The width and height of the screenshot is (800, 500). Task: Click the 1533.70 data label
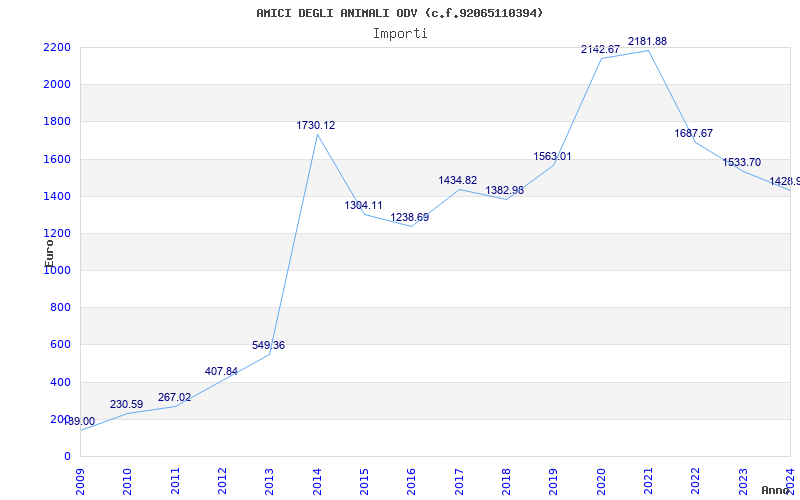click(x=741, y=162)
